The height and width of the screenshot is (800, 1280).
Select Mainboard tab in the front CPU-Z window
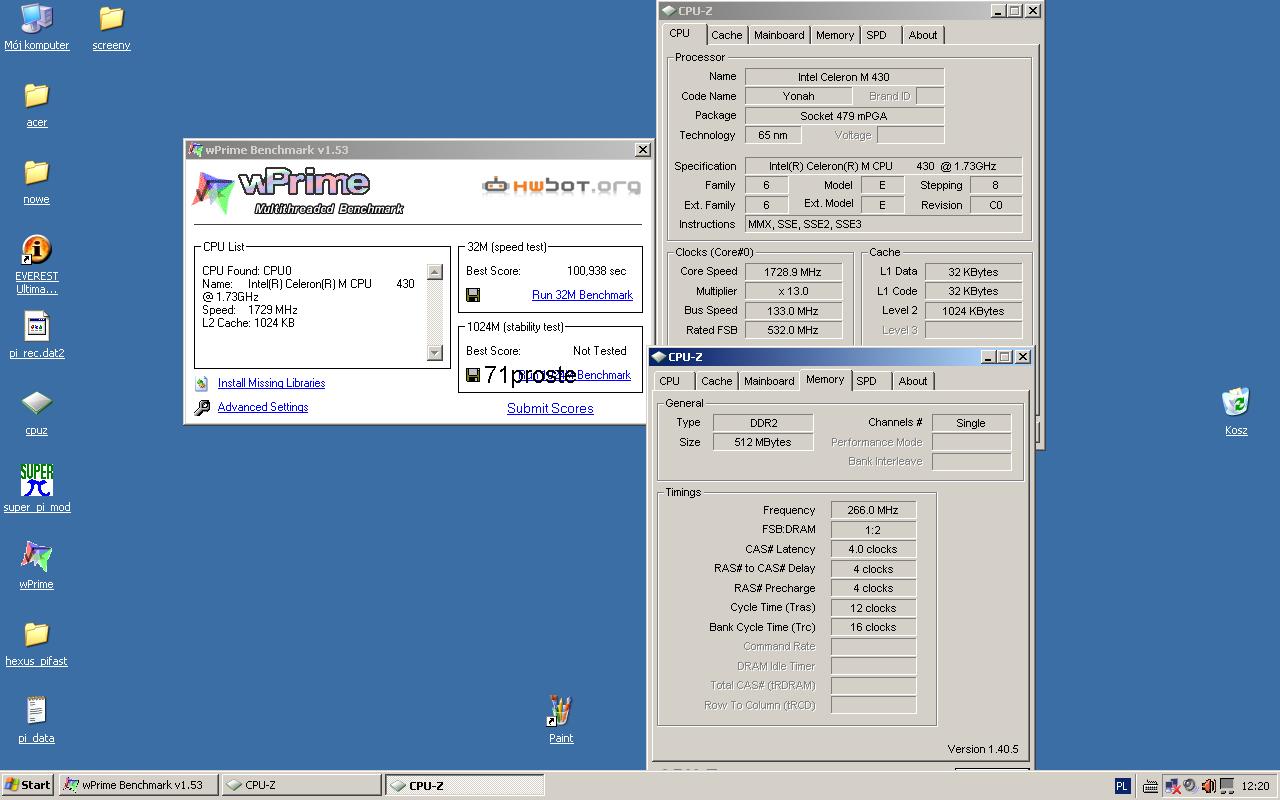coord(769,381)
